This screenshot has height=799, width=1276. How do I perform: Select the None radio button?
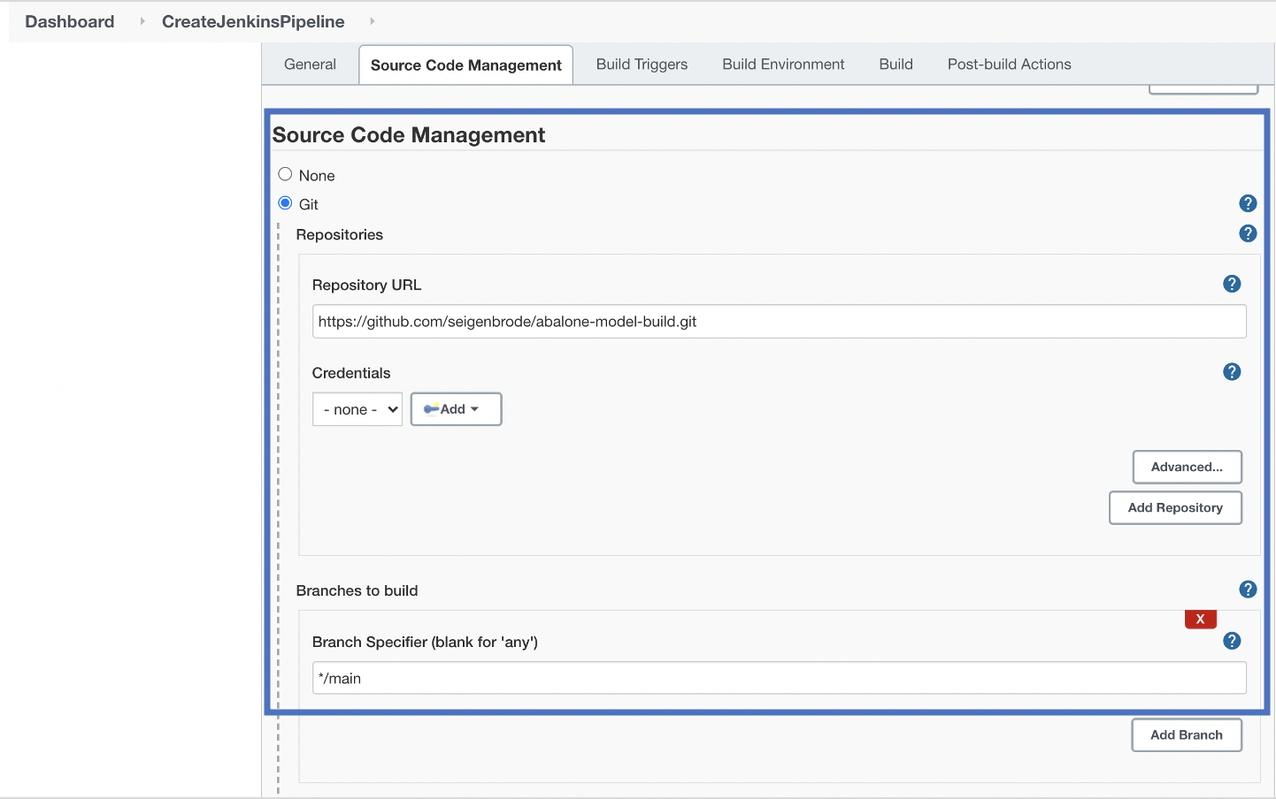[x=285, y=174]
